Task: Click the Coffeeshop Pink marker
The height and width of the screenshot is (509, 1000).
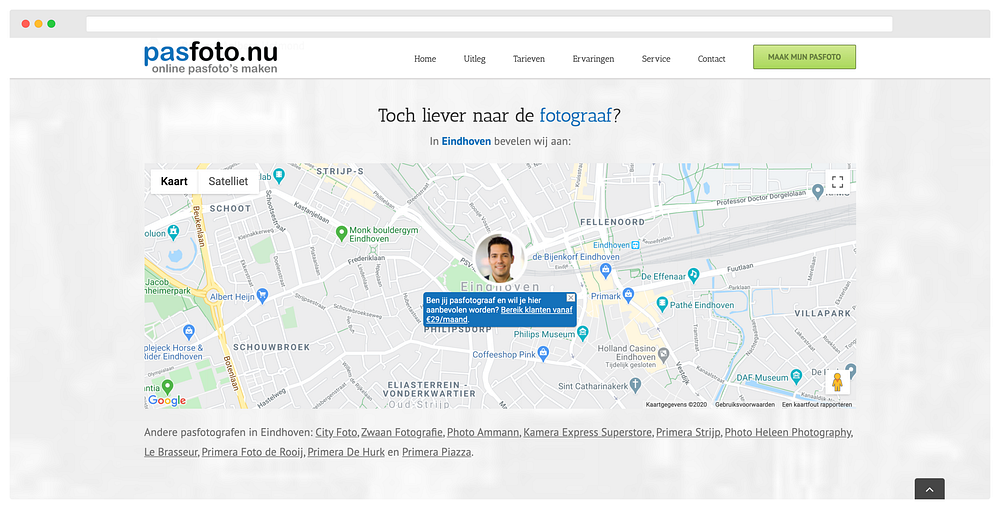Action: [543, 353]
